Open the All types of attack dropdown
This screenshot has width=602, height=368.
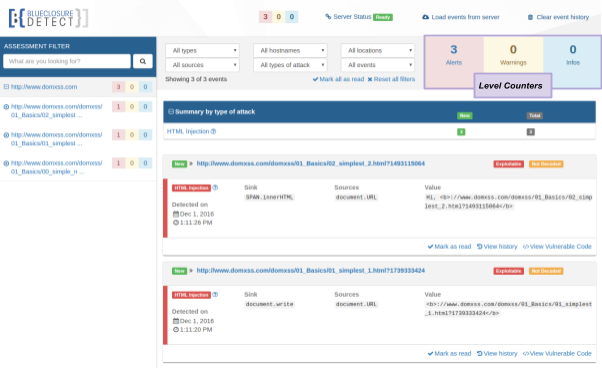coord(290,65)
